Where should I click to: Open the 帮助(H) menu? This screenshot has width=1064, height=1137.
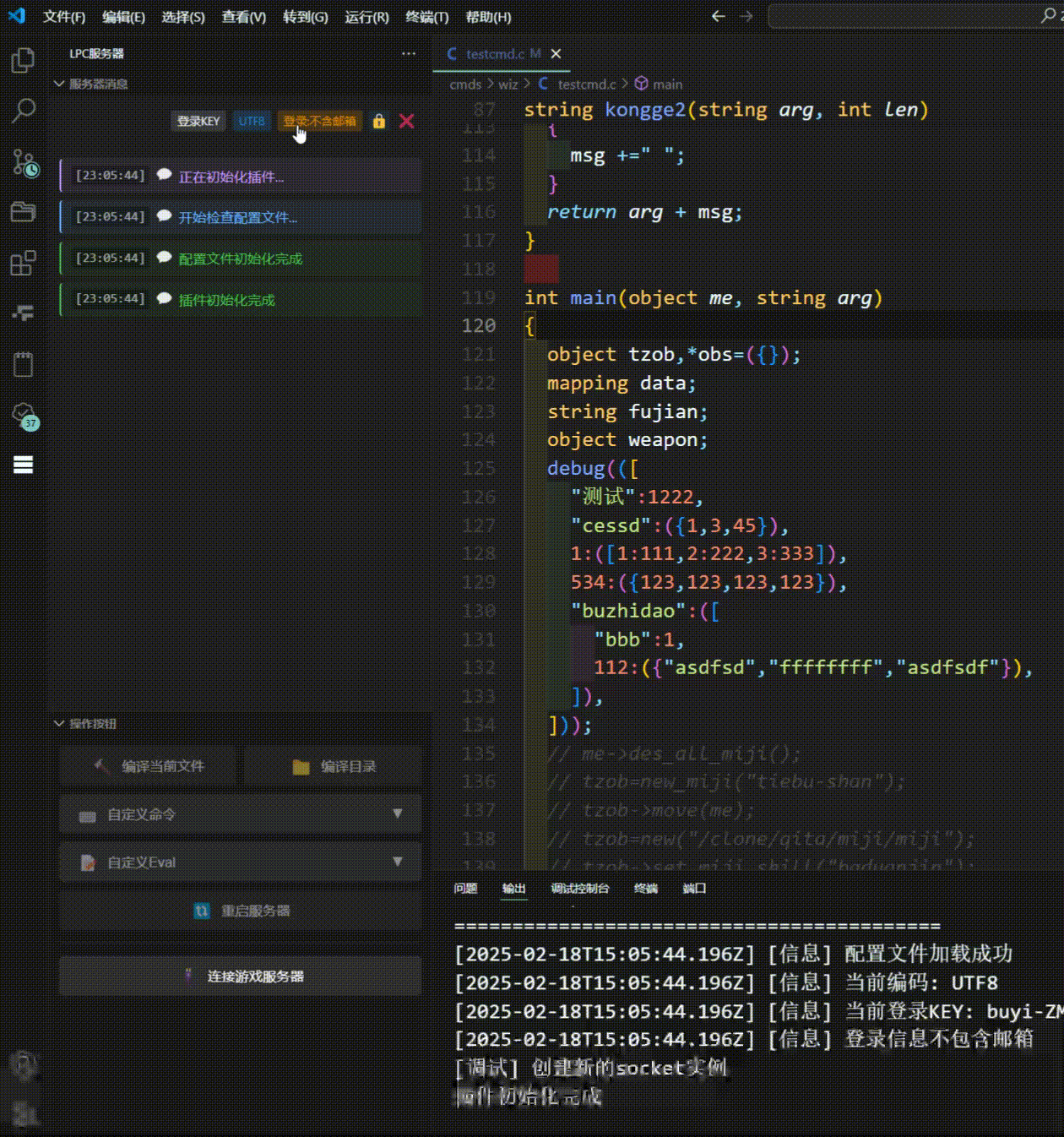pyautogui.click(x=489, y=17)
